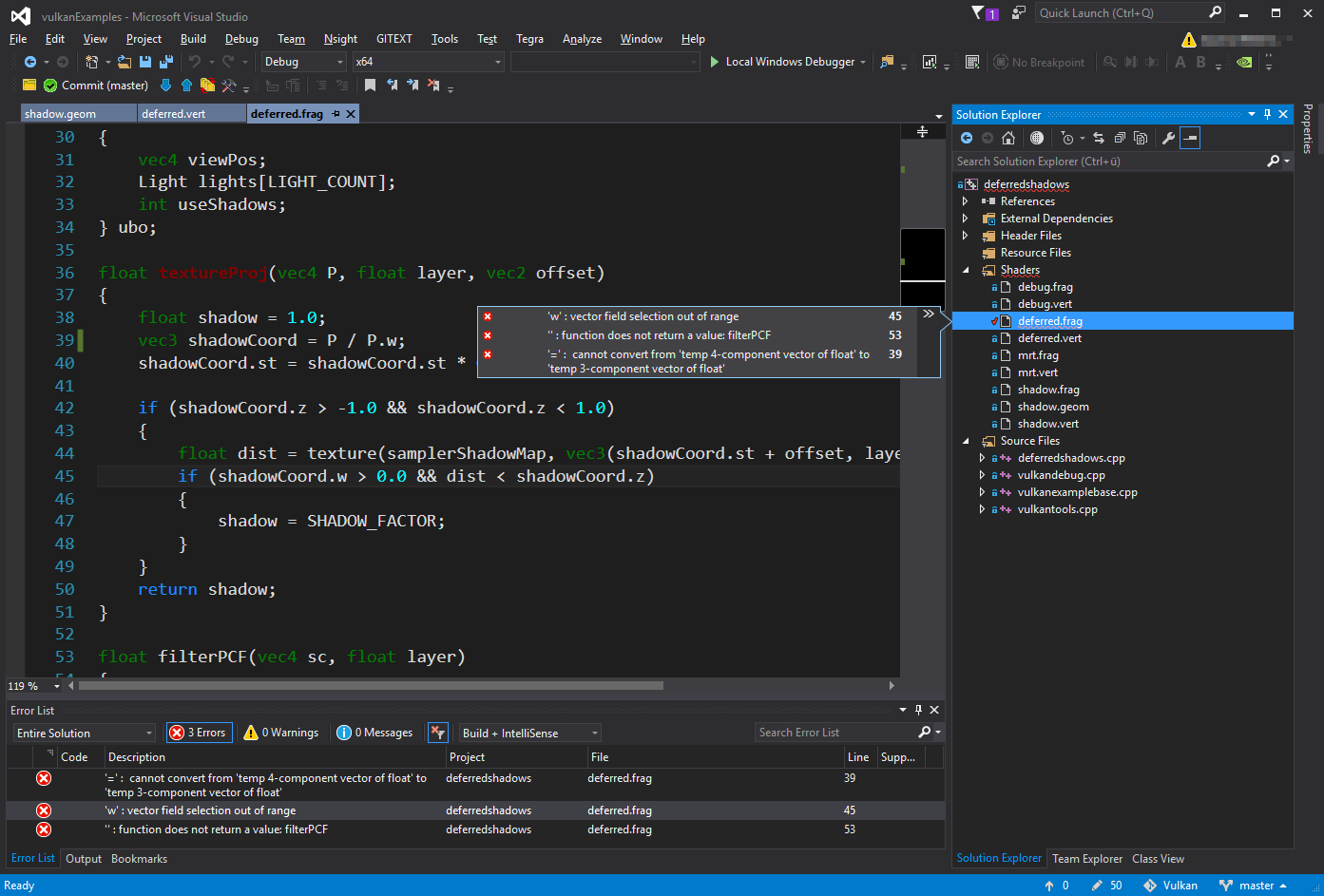Click the Find in Files folder icon

click(x=887, y=62)
